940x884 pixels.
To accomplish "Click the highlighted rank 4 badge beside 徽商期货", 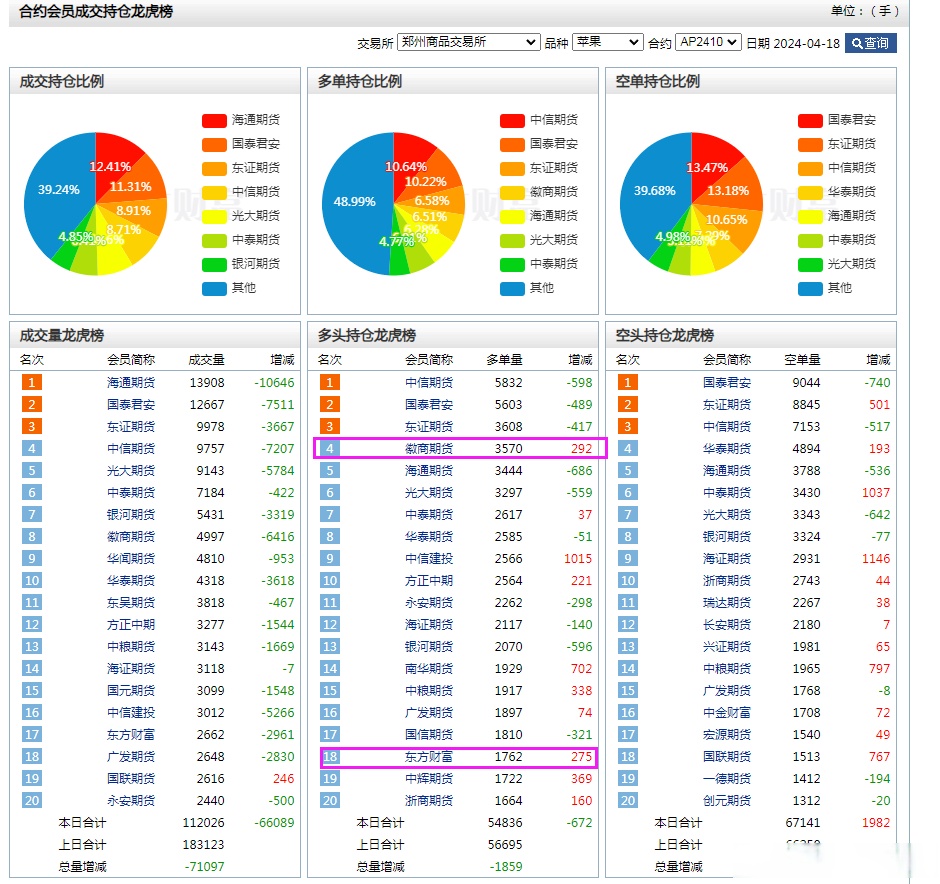I will [x=328, y=449].
